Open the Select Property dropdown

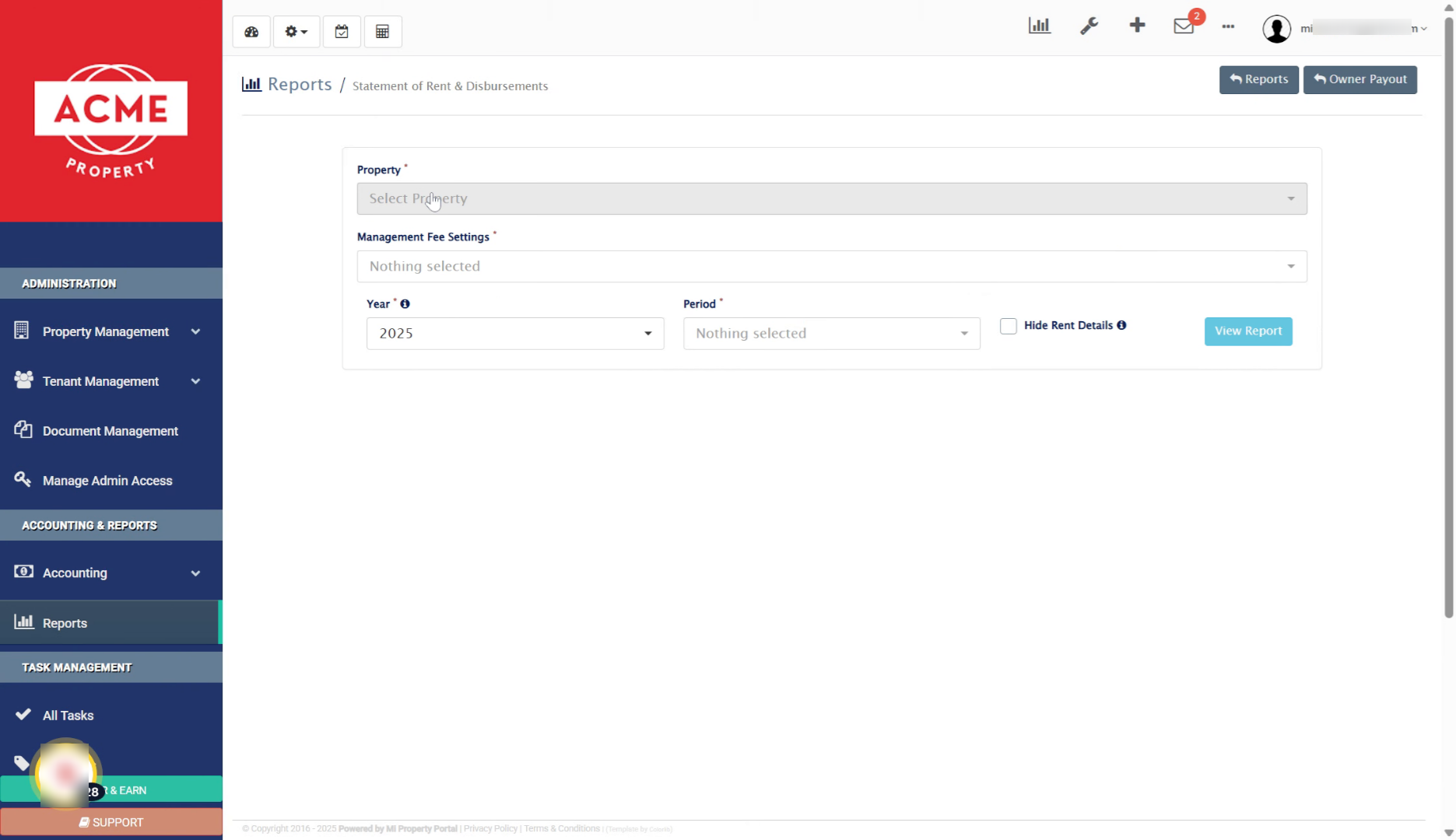point(831,198)
